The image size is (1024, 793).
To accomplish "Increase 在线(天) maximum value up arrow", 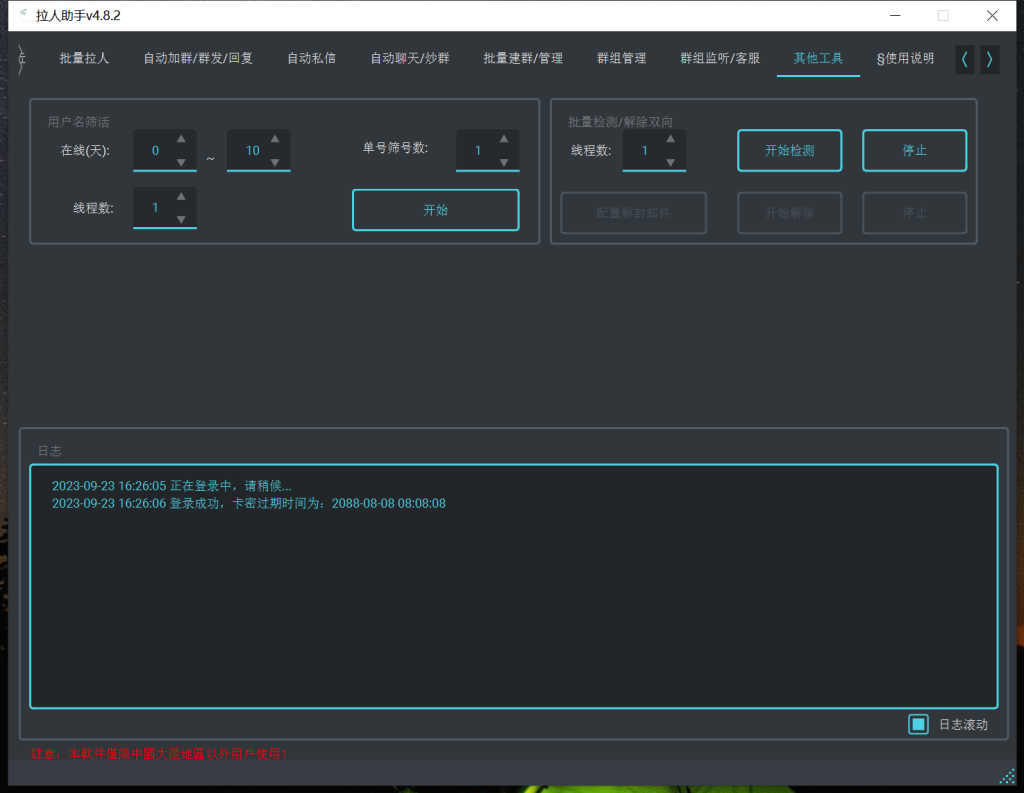I will pos(275,139).
